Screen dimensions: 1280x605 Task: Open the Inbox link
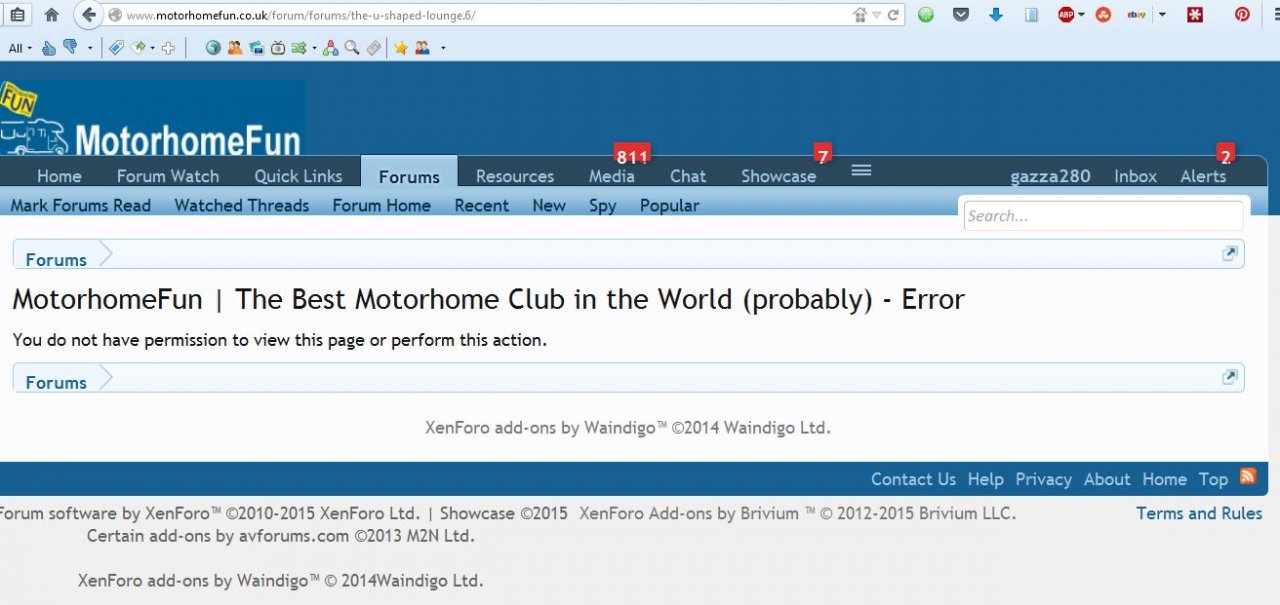coord(1136,176)
